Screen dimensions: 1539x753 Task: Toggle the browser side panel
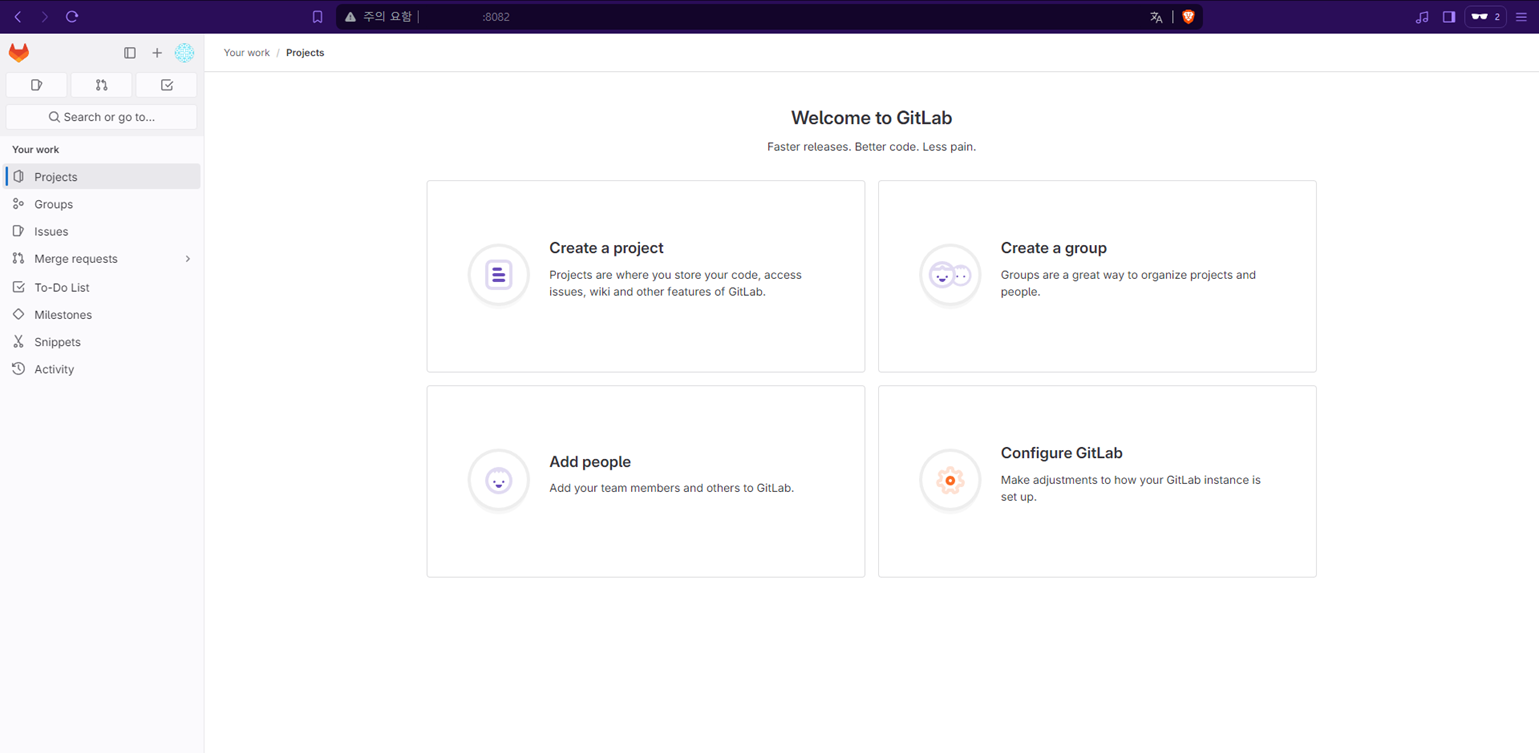[1449, 16]
